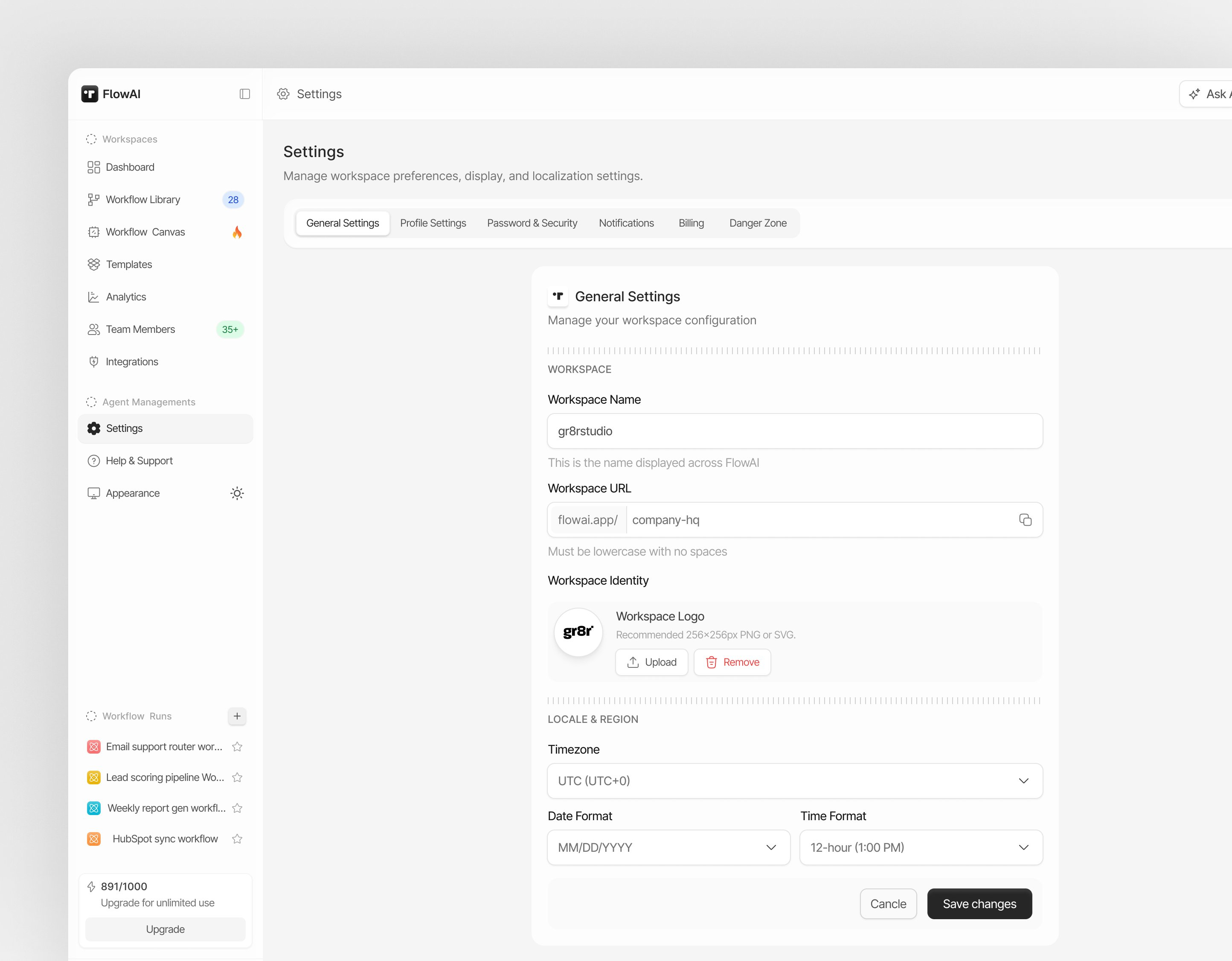Add a workflow run with the plus button

237,716
